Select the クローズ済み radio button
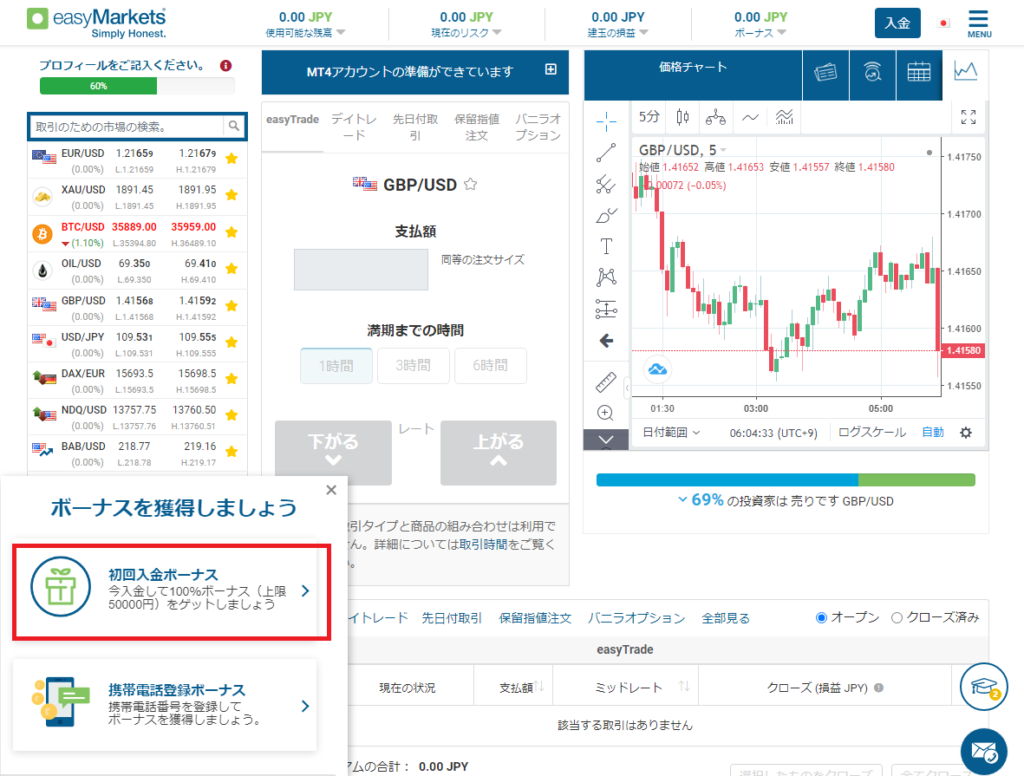This screenshot has height=776, width=1024. 897,617
